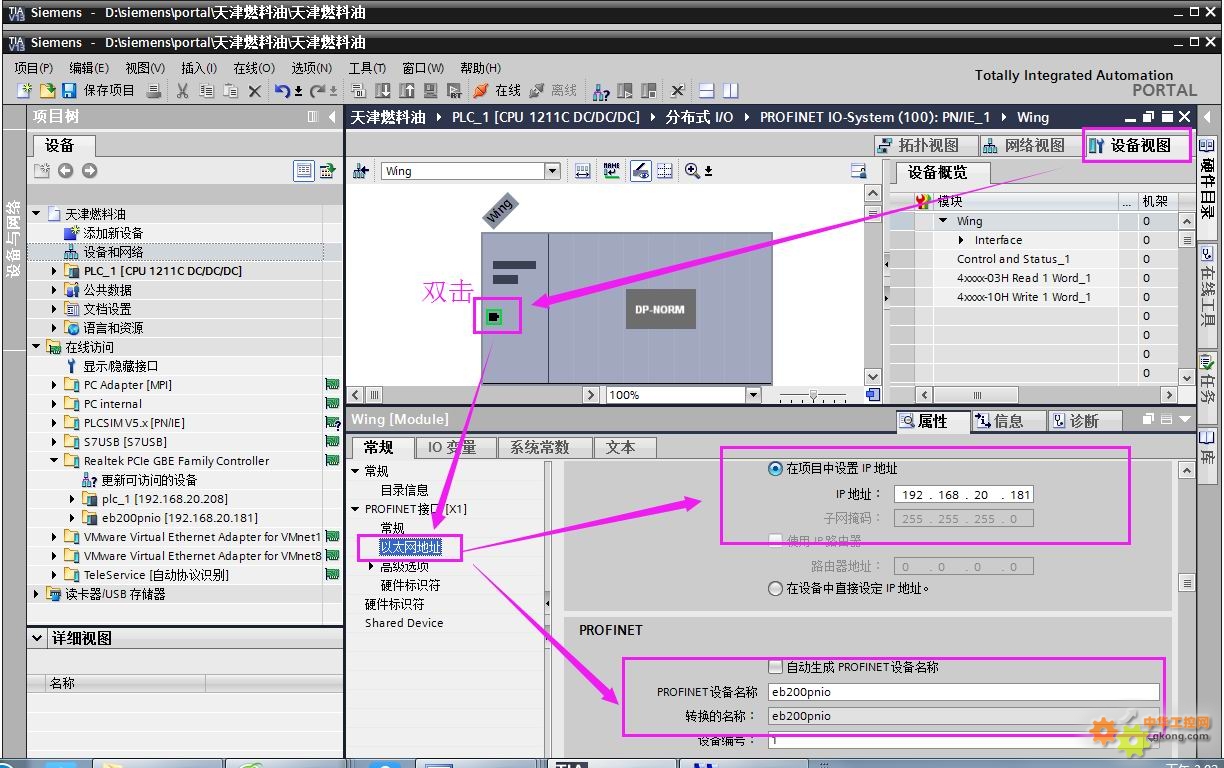Click the show device name labels icon
The height and width of the screenshot is (768, 1224).
tap(612, 171)
